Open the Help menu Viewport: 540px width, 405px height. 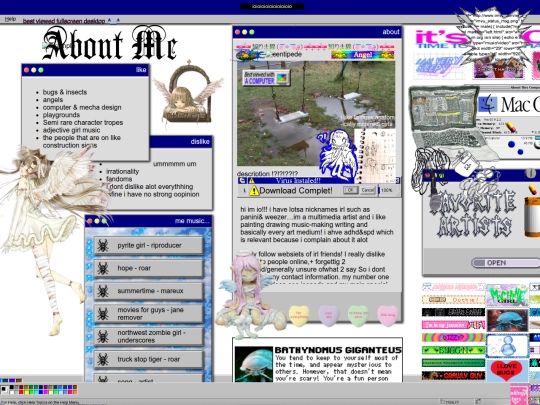point(10,19)
